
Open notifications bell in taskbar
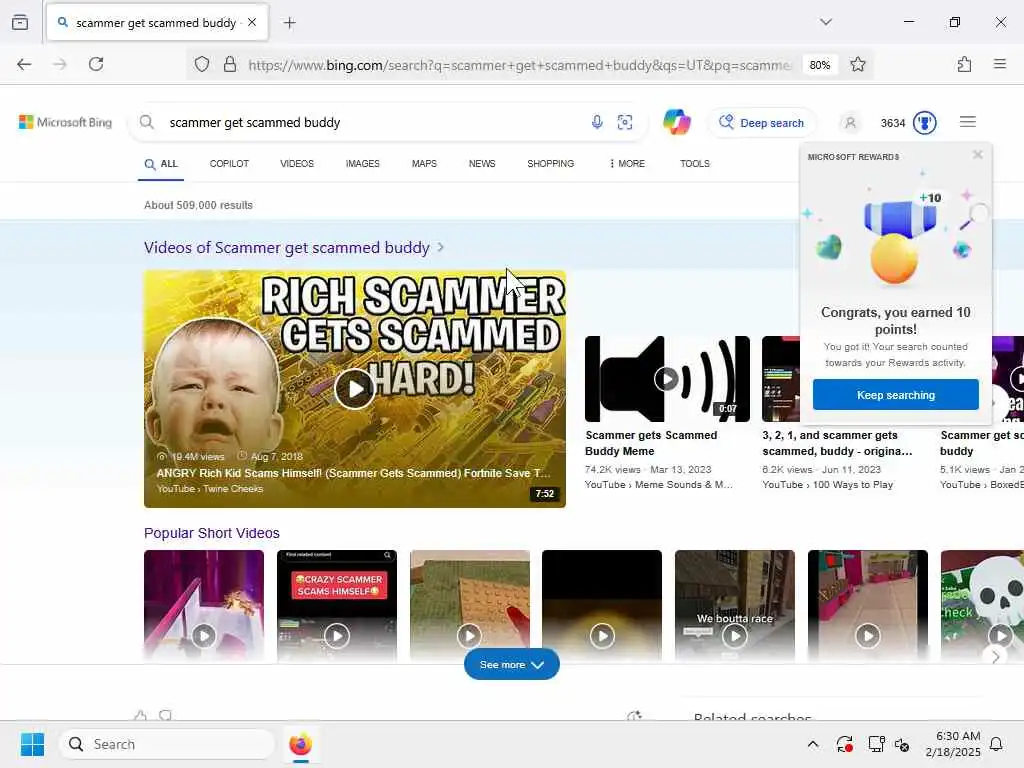(x=997, y=744)
